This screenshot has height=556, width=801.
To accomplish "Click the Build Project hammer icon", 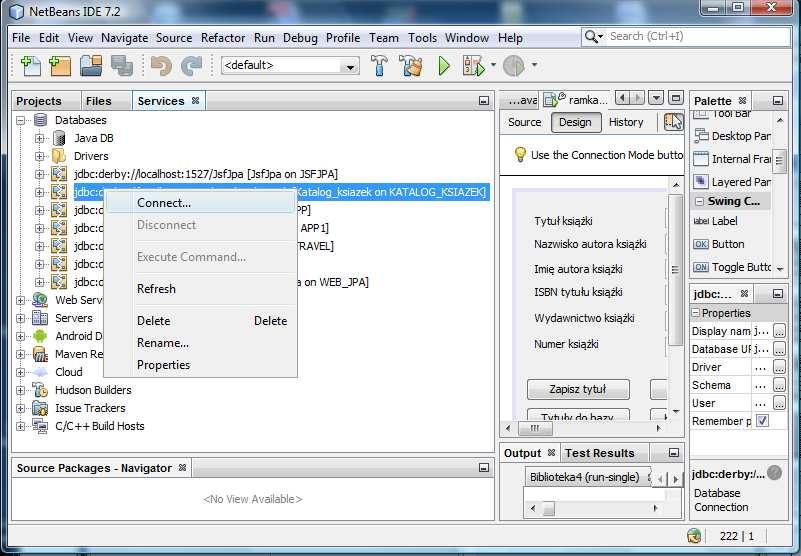I will pos(379,65).
